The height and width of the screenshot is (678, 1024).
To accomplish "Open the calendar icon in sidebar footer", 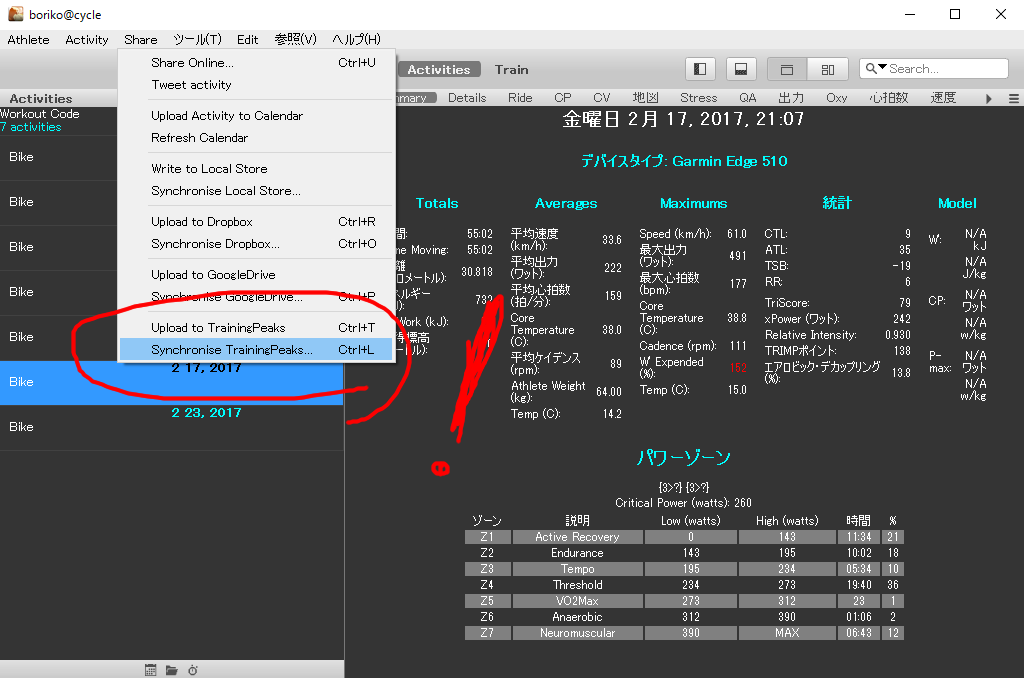I will pos(150,669).
